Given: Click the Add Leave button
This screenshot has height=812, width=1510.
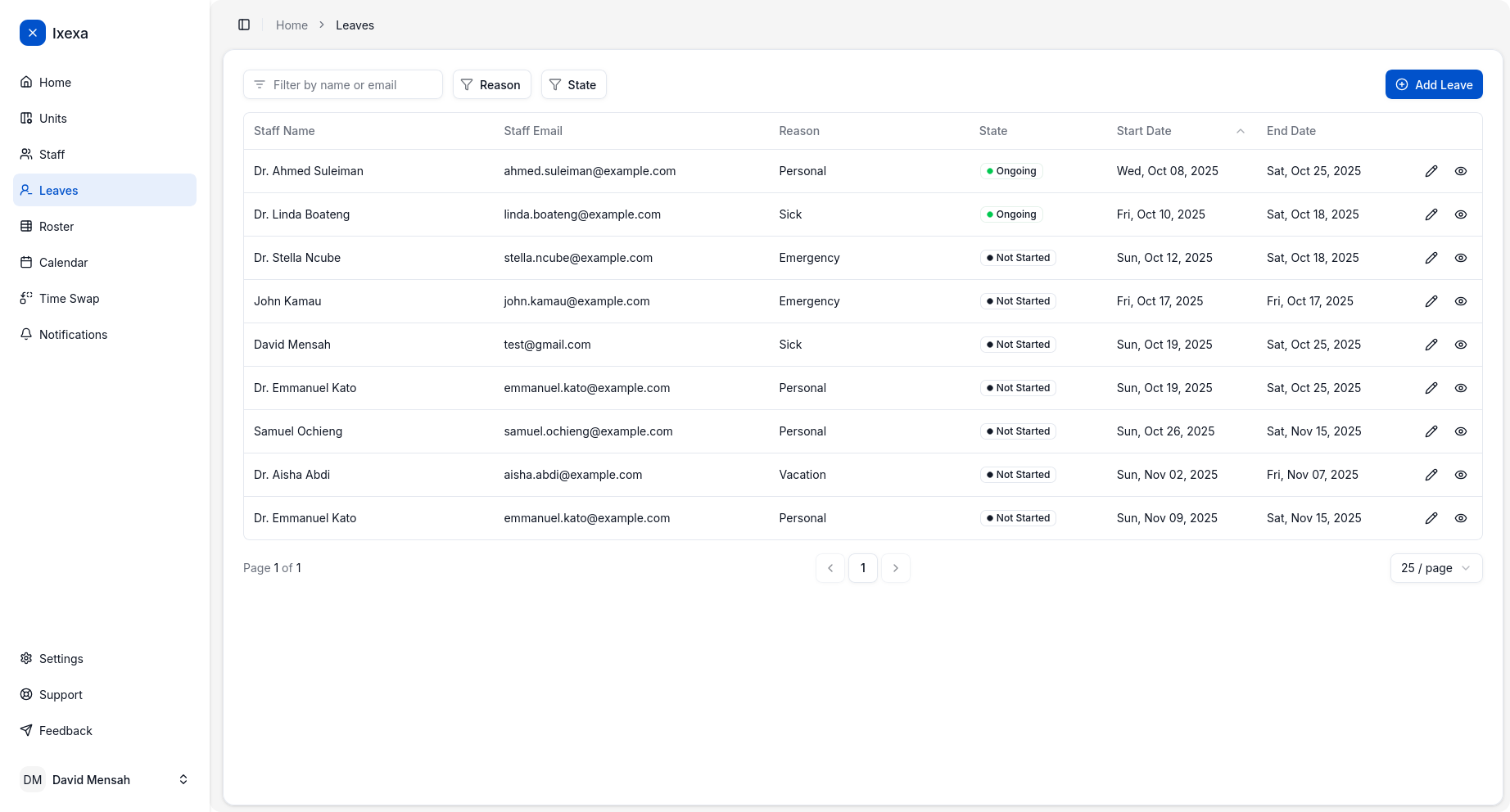Looking at the screenshot, I should click(x=1433, y=85).
